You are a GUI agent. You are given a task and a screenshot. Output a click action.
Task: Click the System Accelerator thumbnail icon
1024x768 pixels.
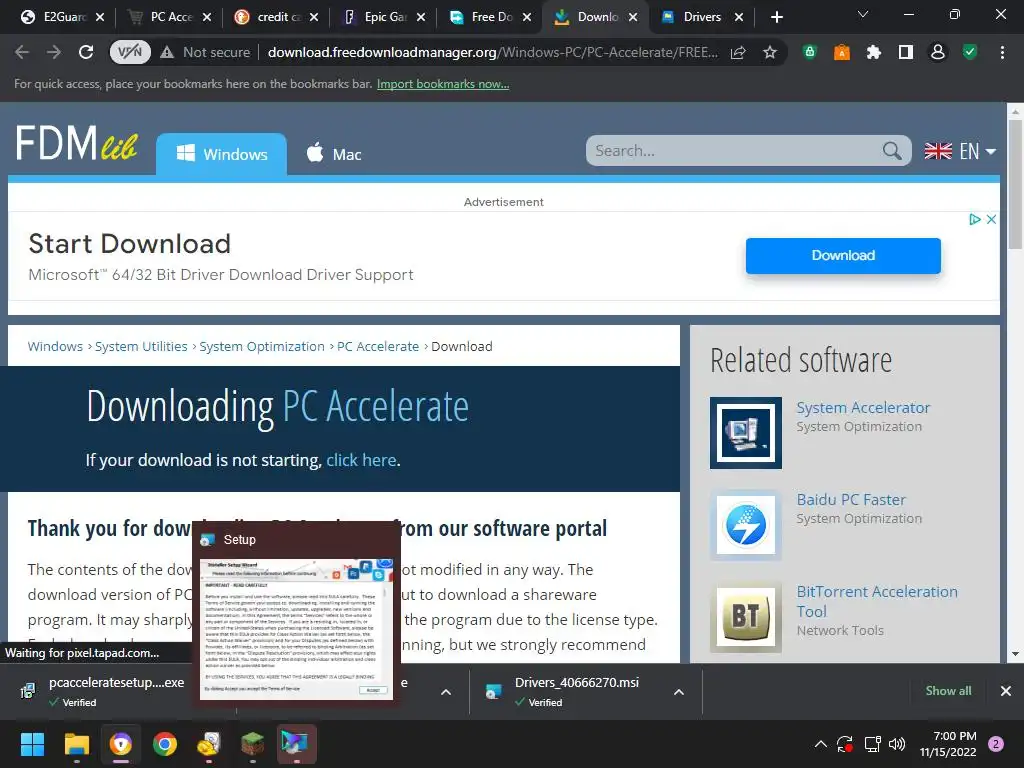(x=746, y=433)
